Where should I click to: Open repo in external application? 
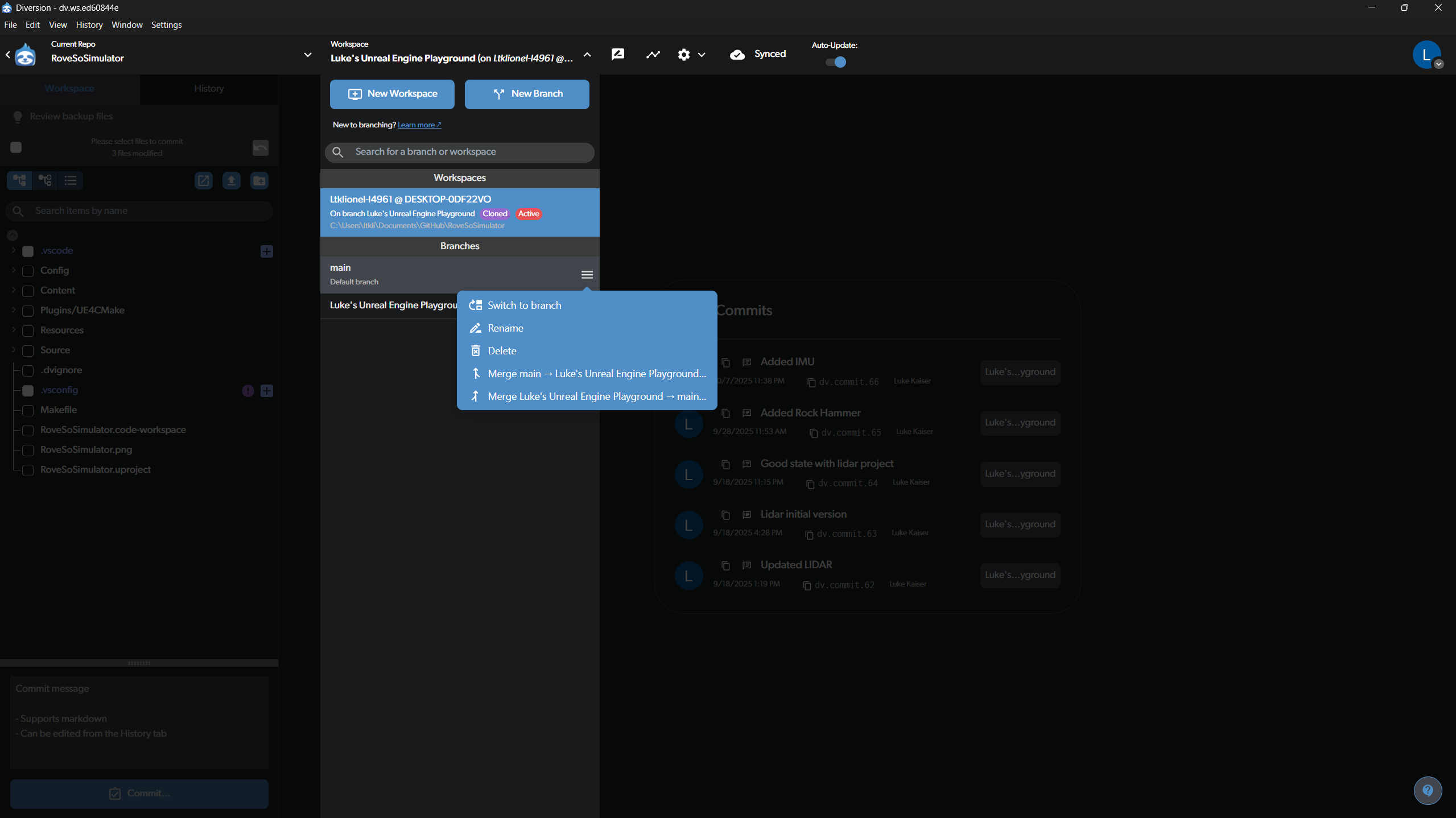[203, 180]
